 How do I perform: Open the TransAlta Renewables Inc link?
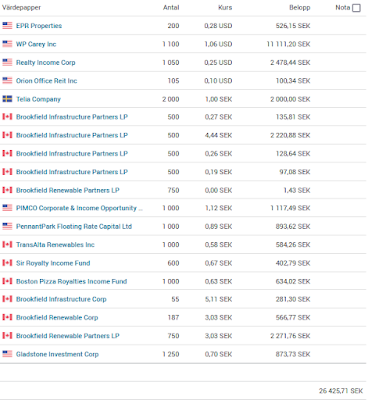click(55, 245)
